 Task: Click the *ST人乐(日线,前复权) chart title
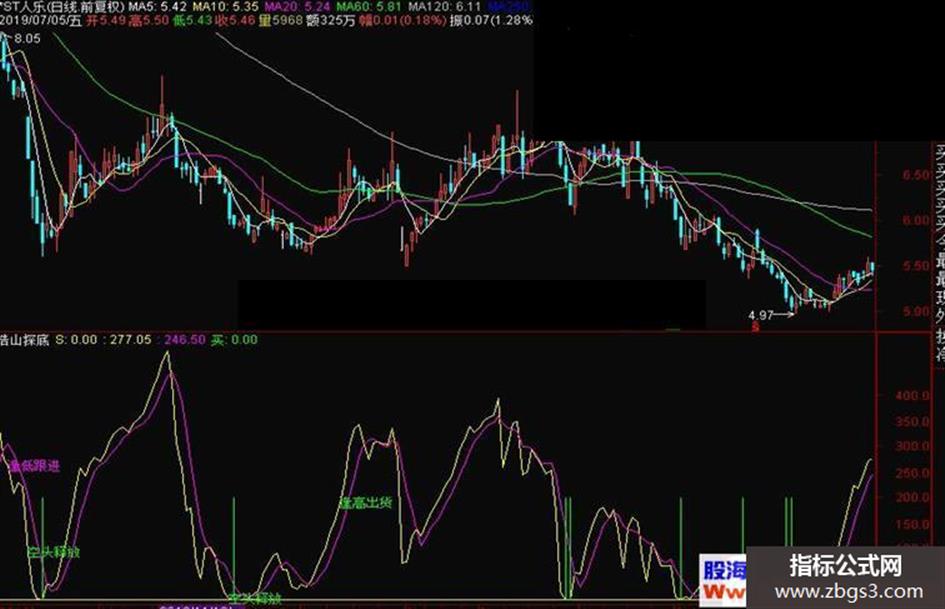click(62, 7)
